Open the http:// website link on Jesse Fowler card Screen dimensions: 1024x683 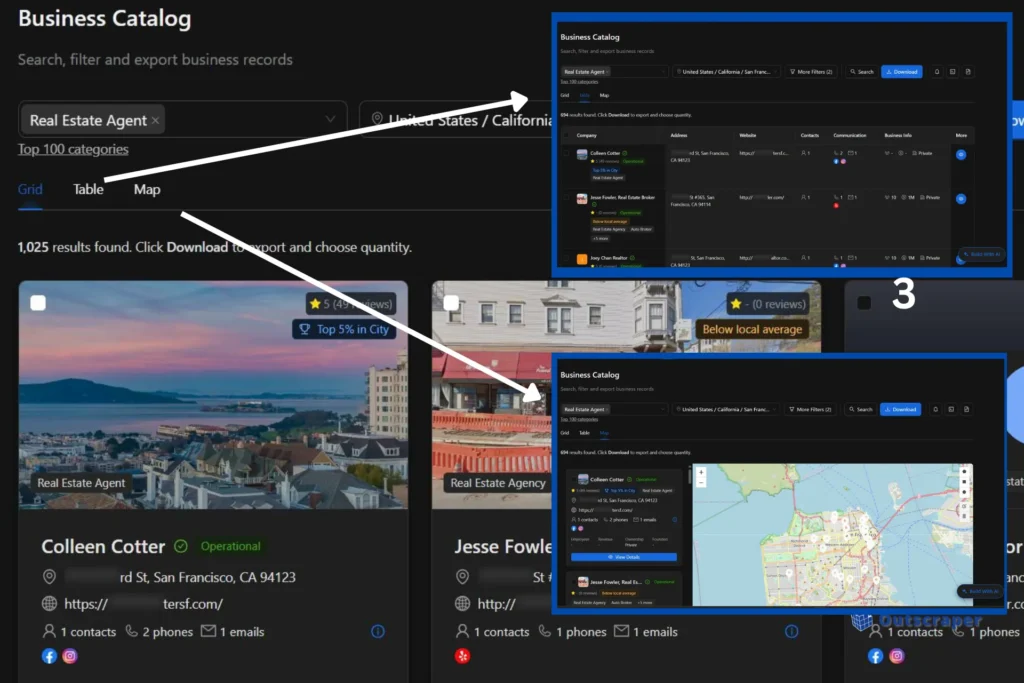[496, 604]
